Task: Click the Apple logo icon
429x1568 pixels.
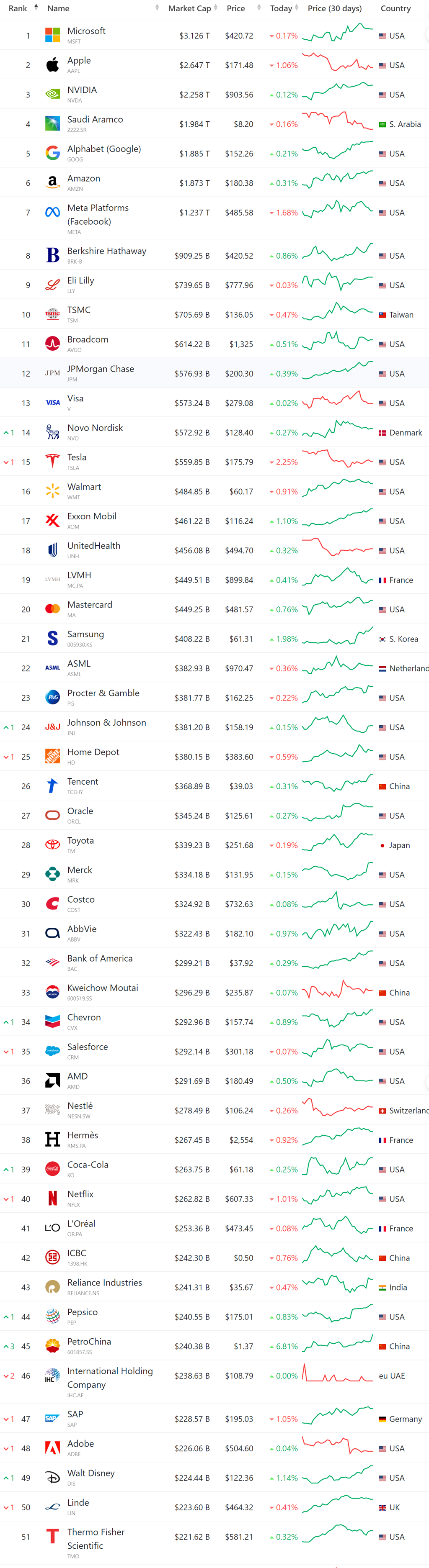Action: [x=52, y=65]
